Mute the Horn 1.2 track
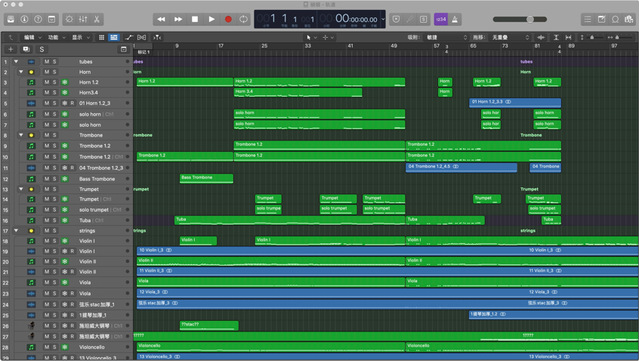Screen dimensions: 639x361 click(46, 82)
